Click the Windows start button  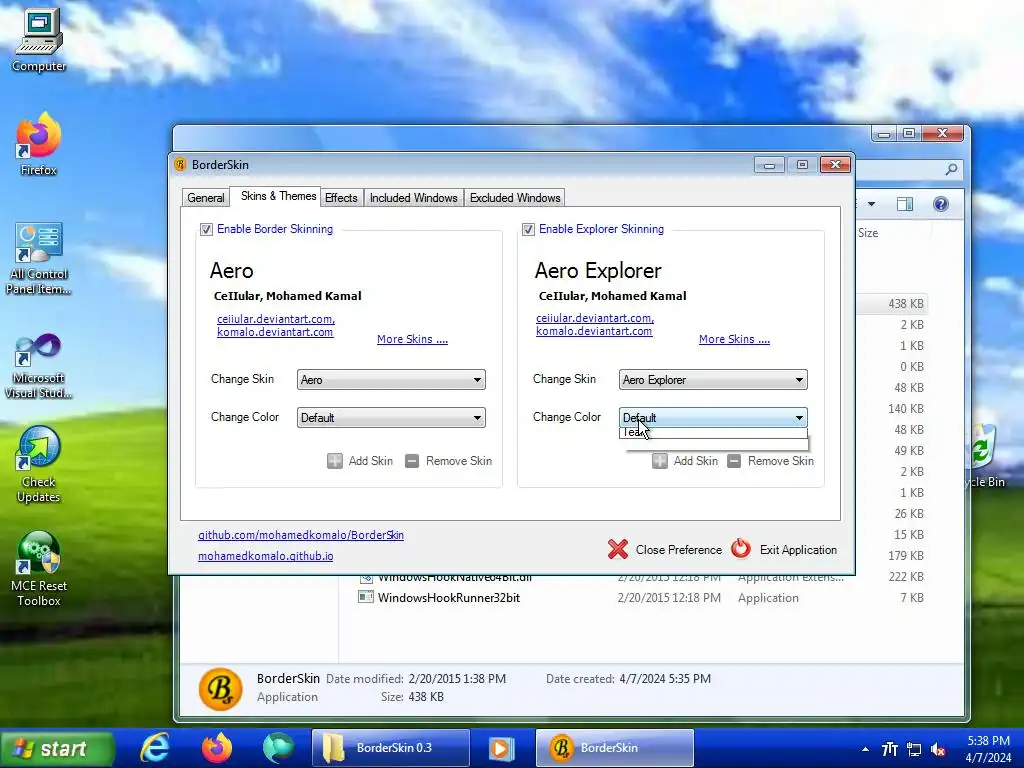click(x=58, y=748)
